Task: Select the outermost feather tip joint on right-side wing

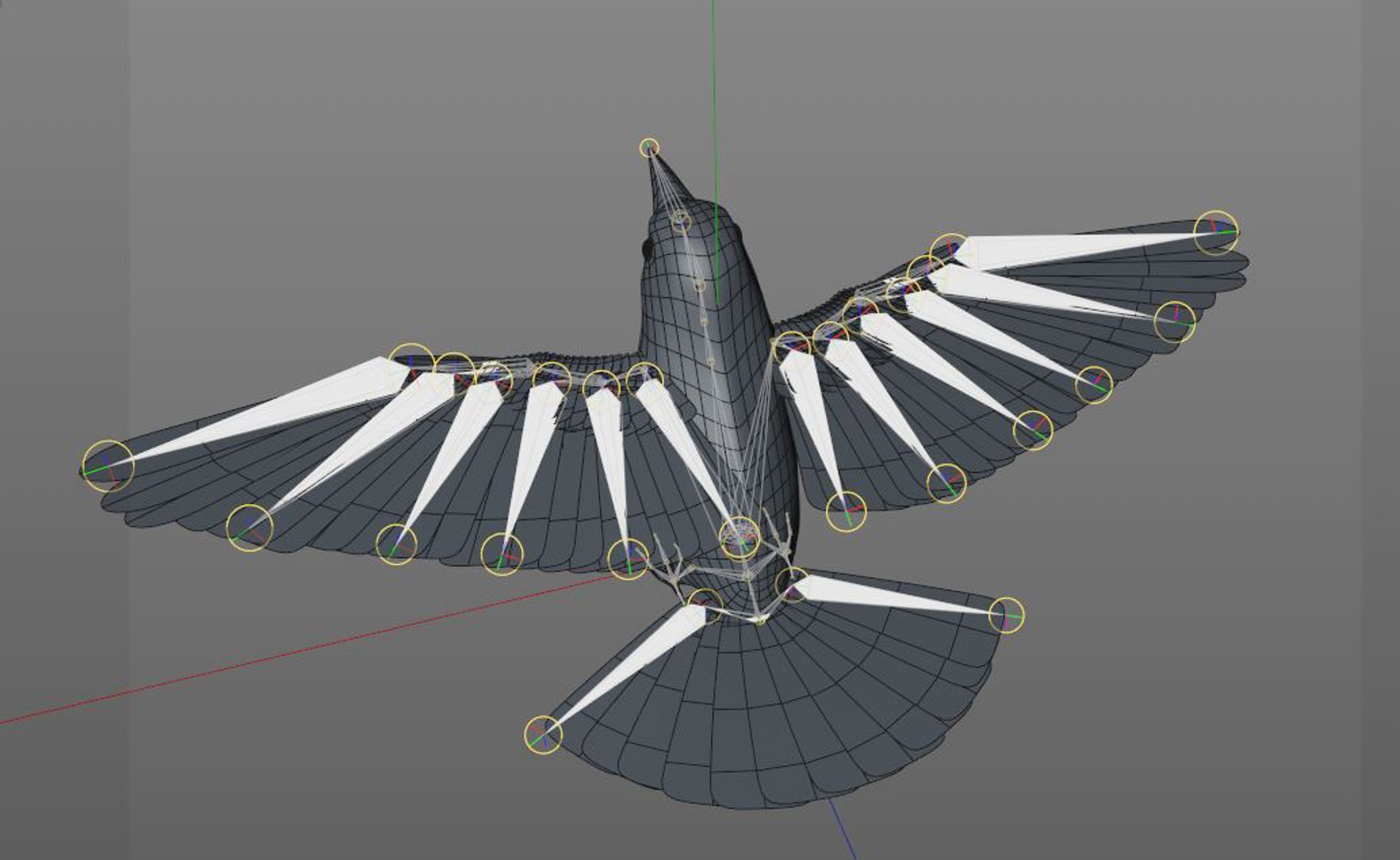Action: click(1215, 233)
